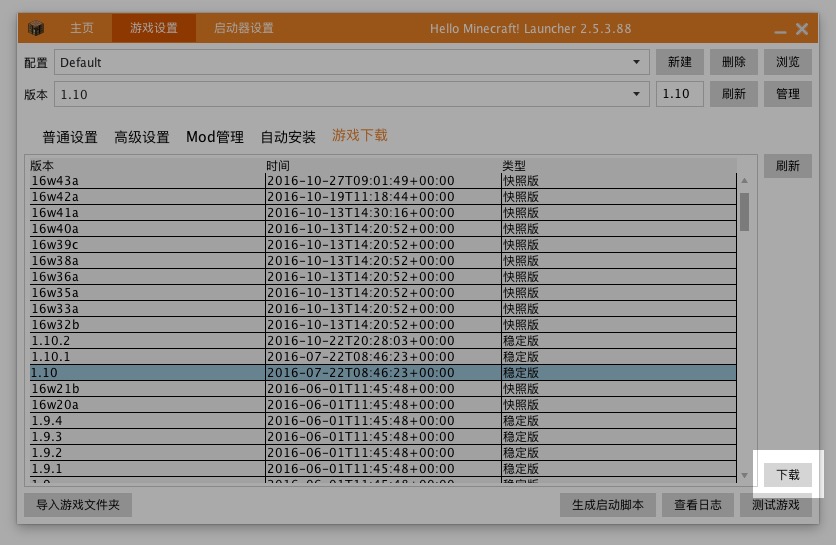Screen dimensions: 836x545
Task: Click the 测试游戏 button
Action: click(776, 504)
